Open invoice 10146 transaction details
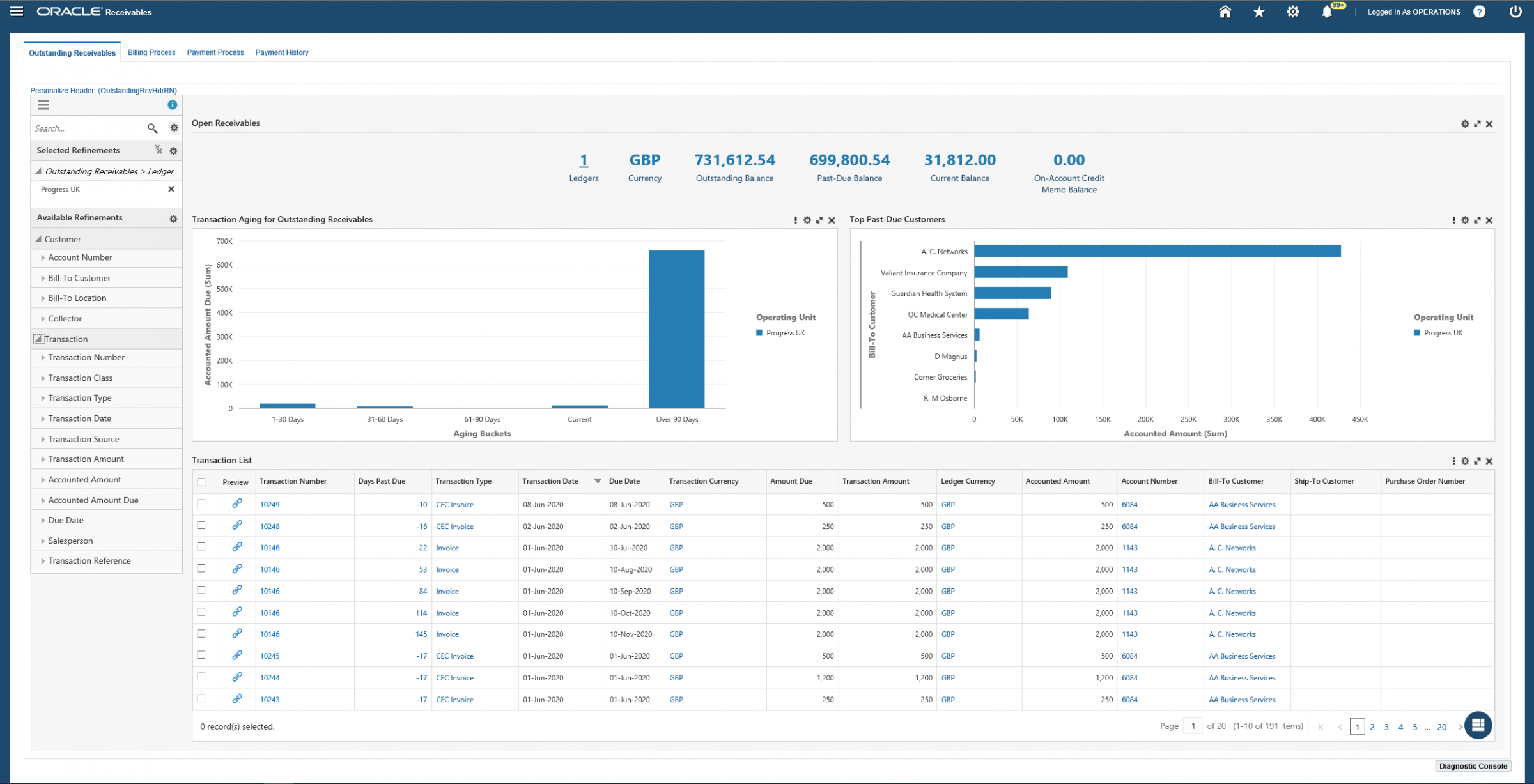The width and height of the screenshot is (1534, 784). coord(270,548)
